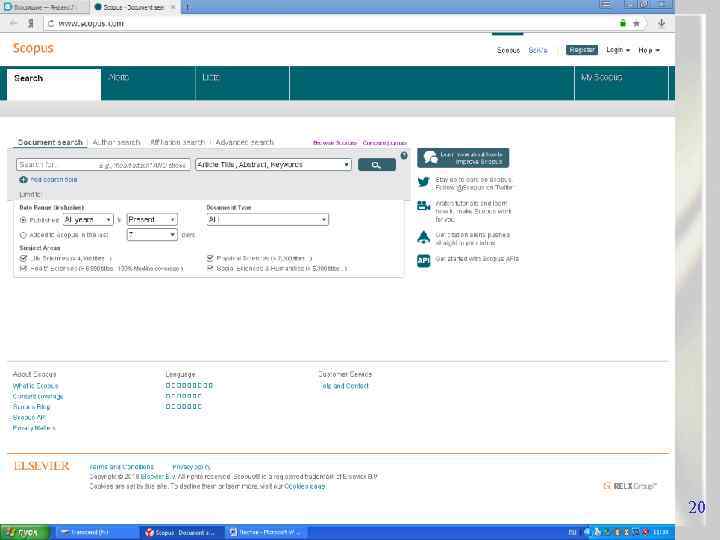Toggle Health Sciences subject area checkbox
720x540 pixels.
(x=23, y=268)
